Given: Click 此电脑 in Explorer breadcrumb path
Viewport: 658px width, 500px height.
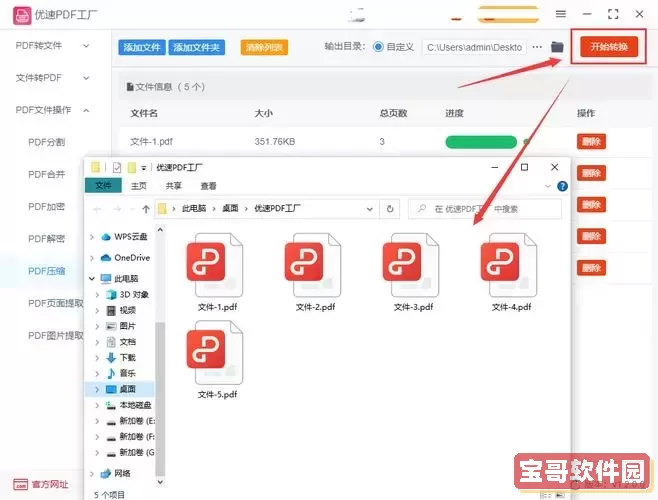Looking at the screenshot, I should (194, 208).
